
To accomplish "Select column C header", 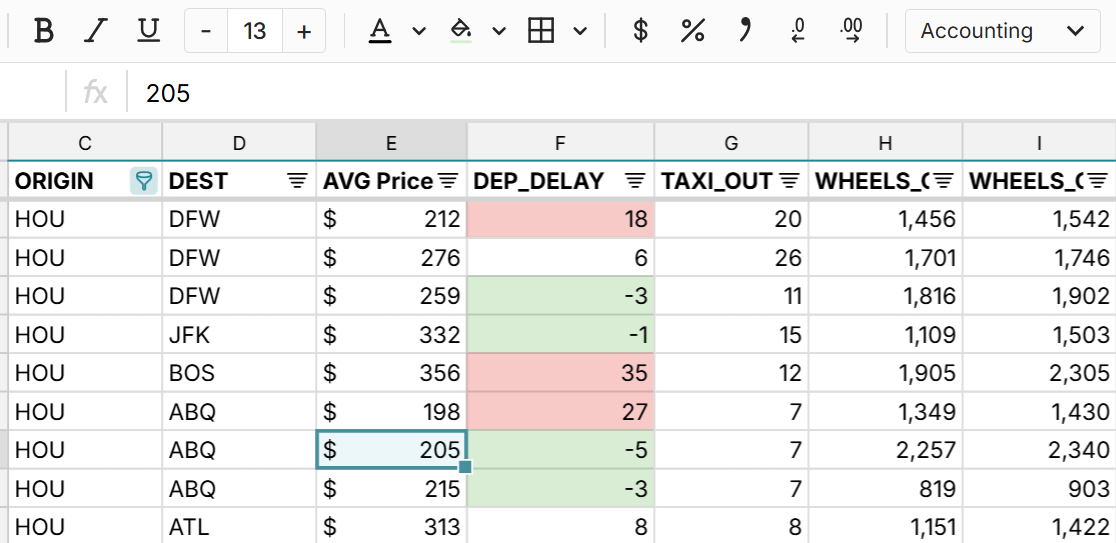I will (85, 143).
